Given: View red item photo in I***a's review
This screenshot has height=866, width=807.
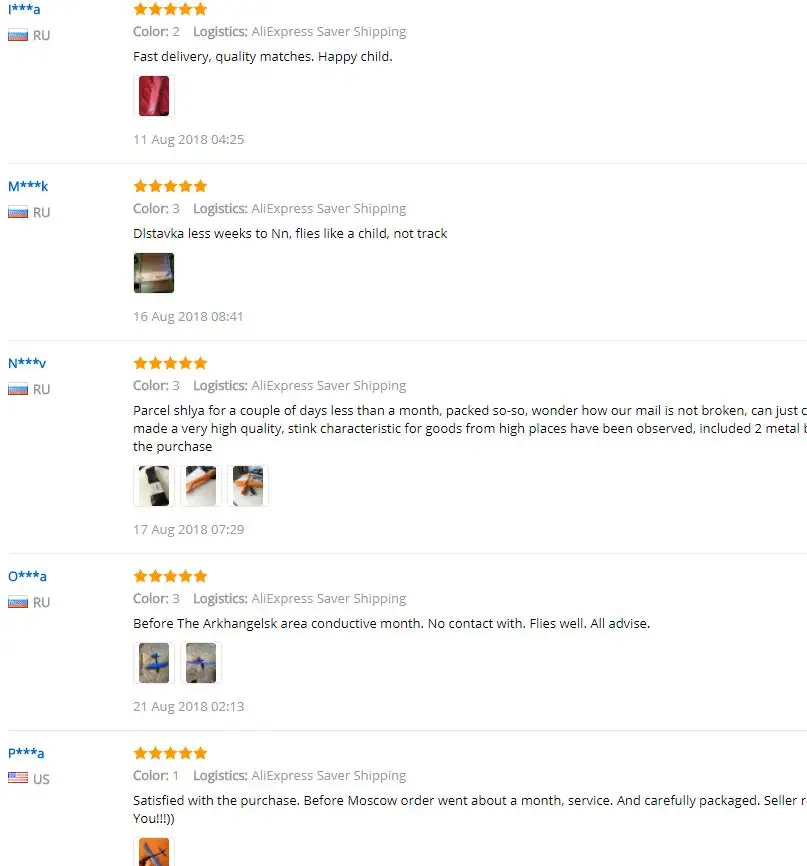Looking at the screenshot, I should coord(154,96).
